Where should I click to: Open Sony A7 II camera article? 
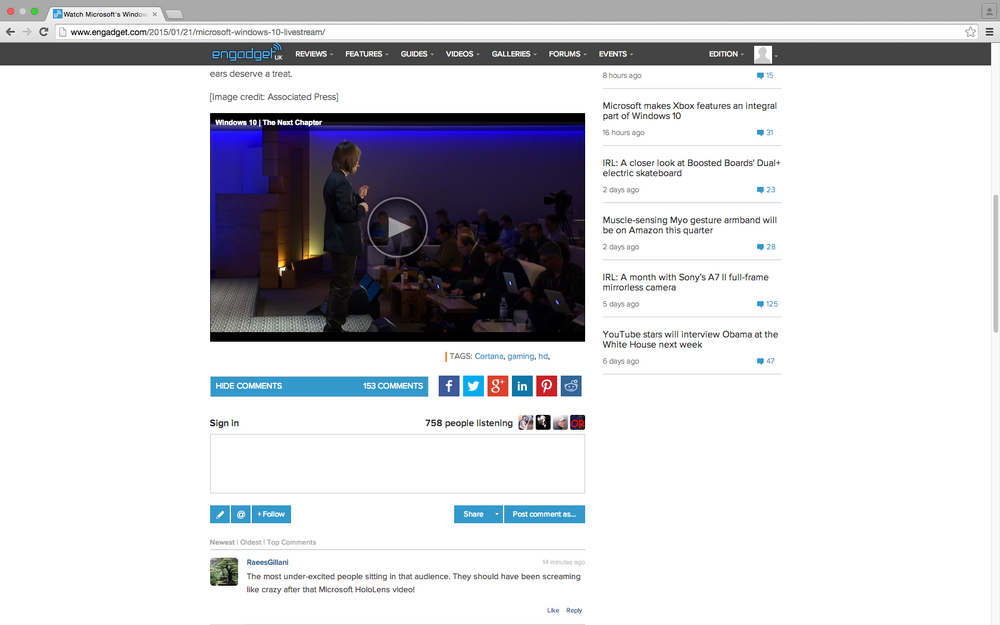(x=686, y=282)
